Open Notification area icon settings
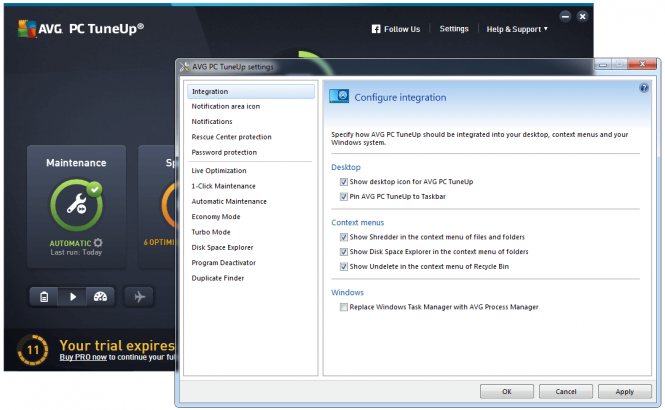This screenshot has width=665, height=410. (x=226, y=106)
